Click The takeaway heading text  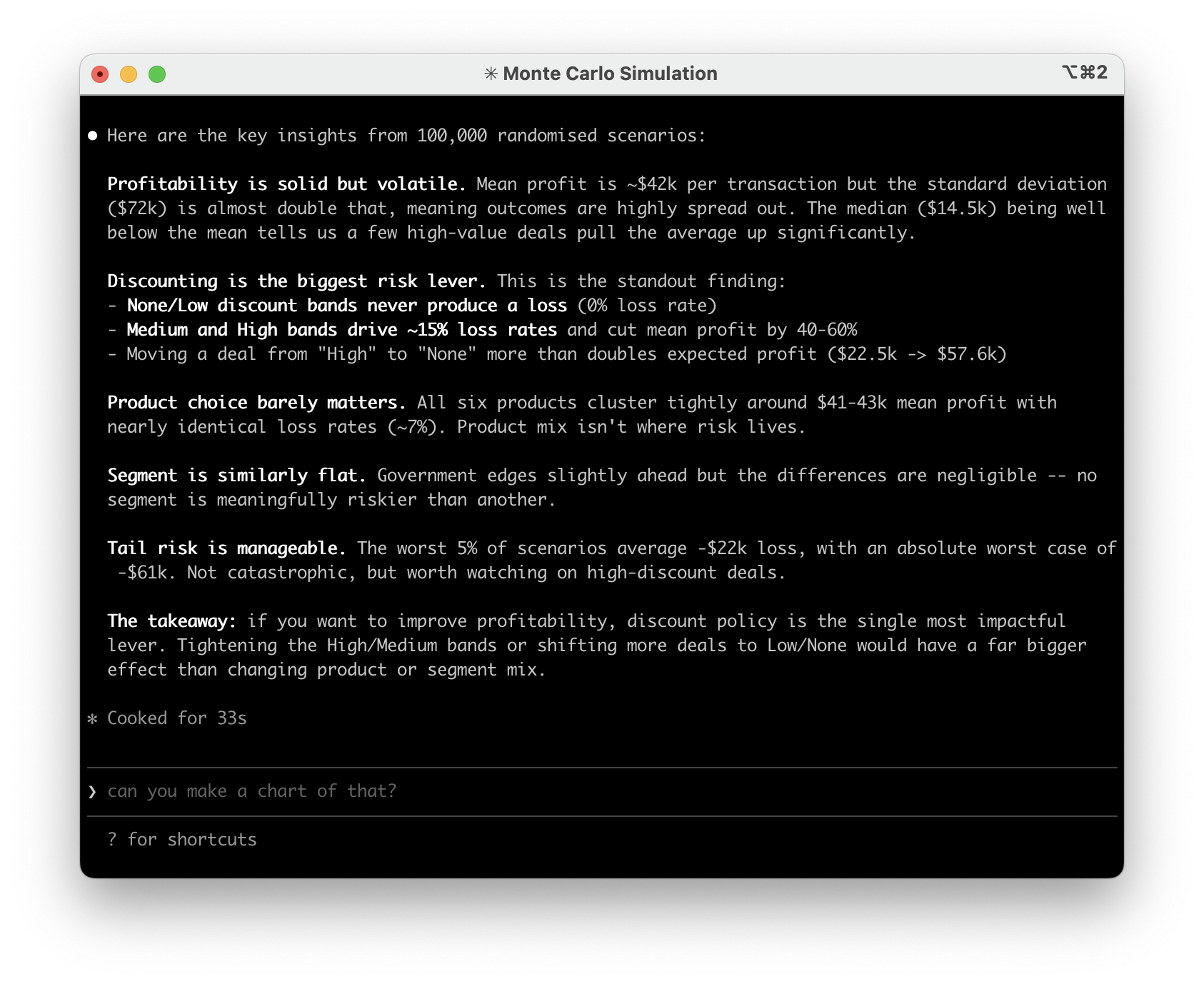pos(171,621)
